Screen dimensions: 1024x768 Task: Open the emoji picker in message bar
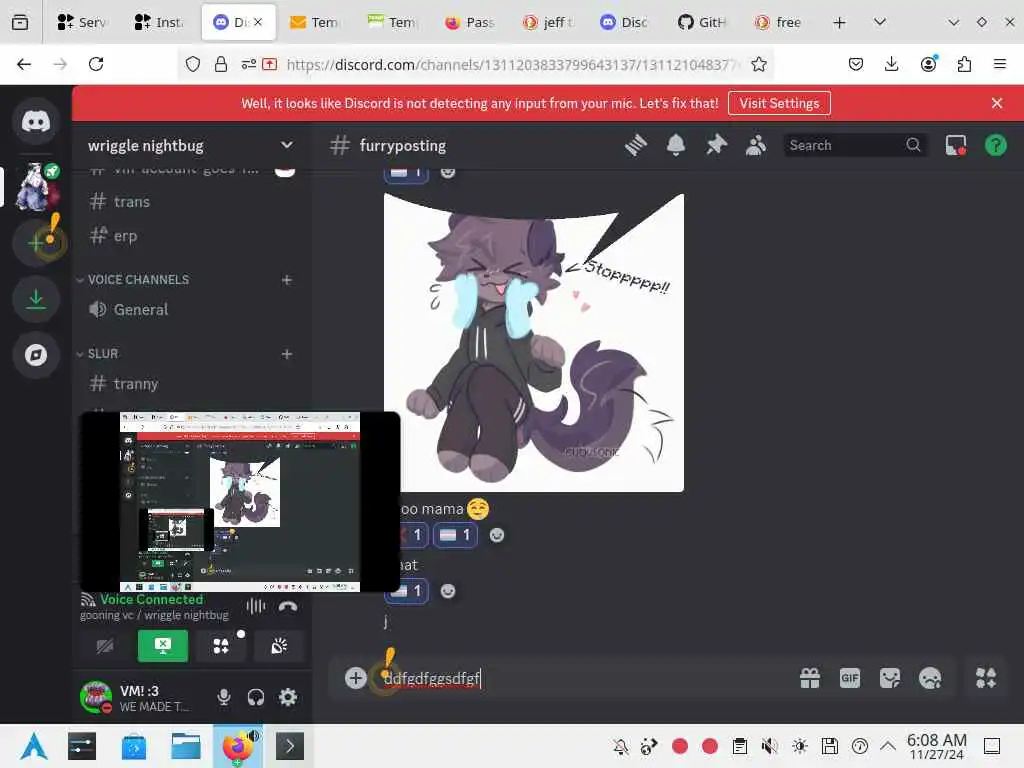(930, 679)
